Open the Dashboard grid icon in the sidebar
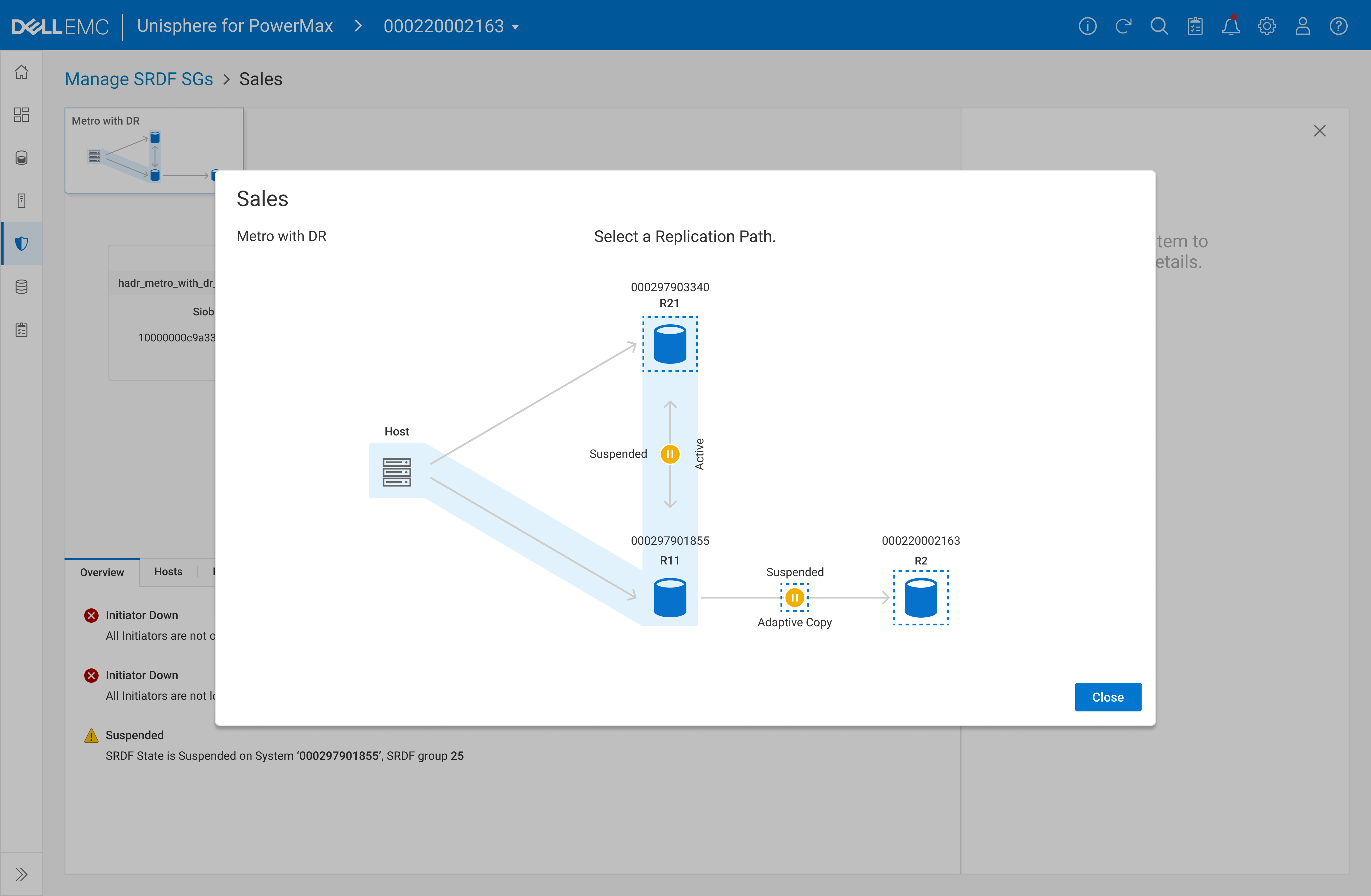 coord(21,115)
